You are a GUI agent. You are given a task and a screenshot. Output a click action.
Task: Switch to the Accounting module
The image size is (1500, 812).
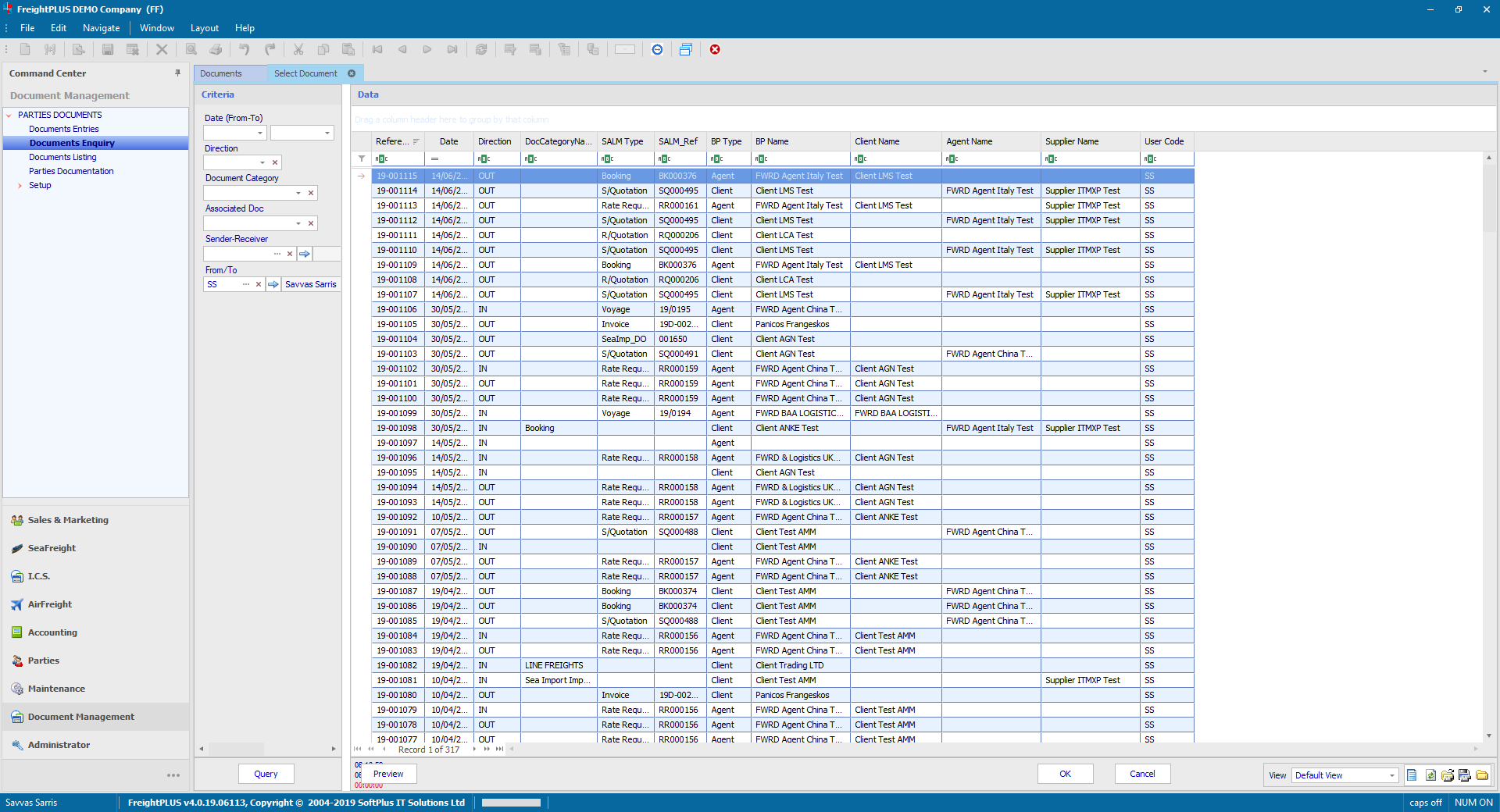[x=52, y=632]
